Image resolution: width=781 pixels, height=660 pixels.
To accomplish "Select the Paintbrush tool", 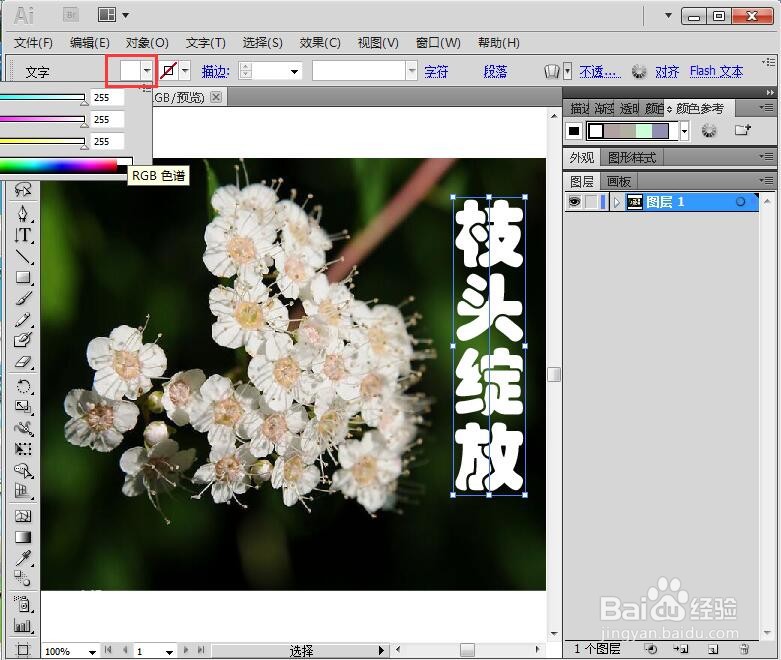I will (23, 298).
